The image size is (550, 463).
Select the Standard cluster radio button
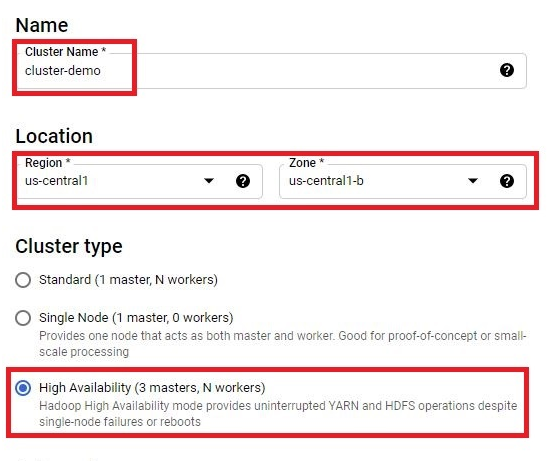coord(23,280)
